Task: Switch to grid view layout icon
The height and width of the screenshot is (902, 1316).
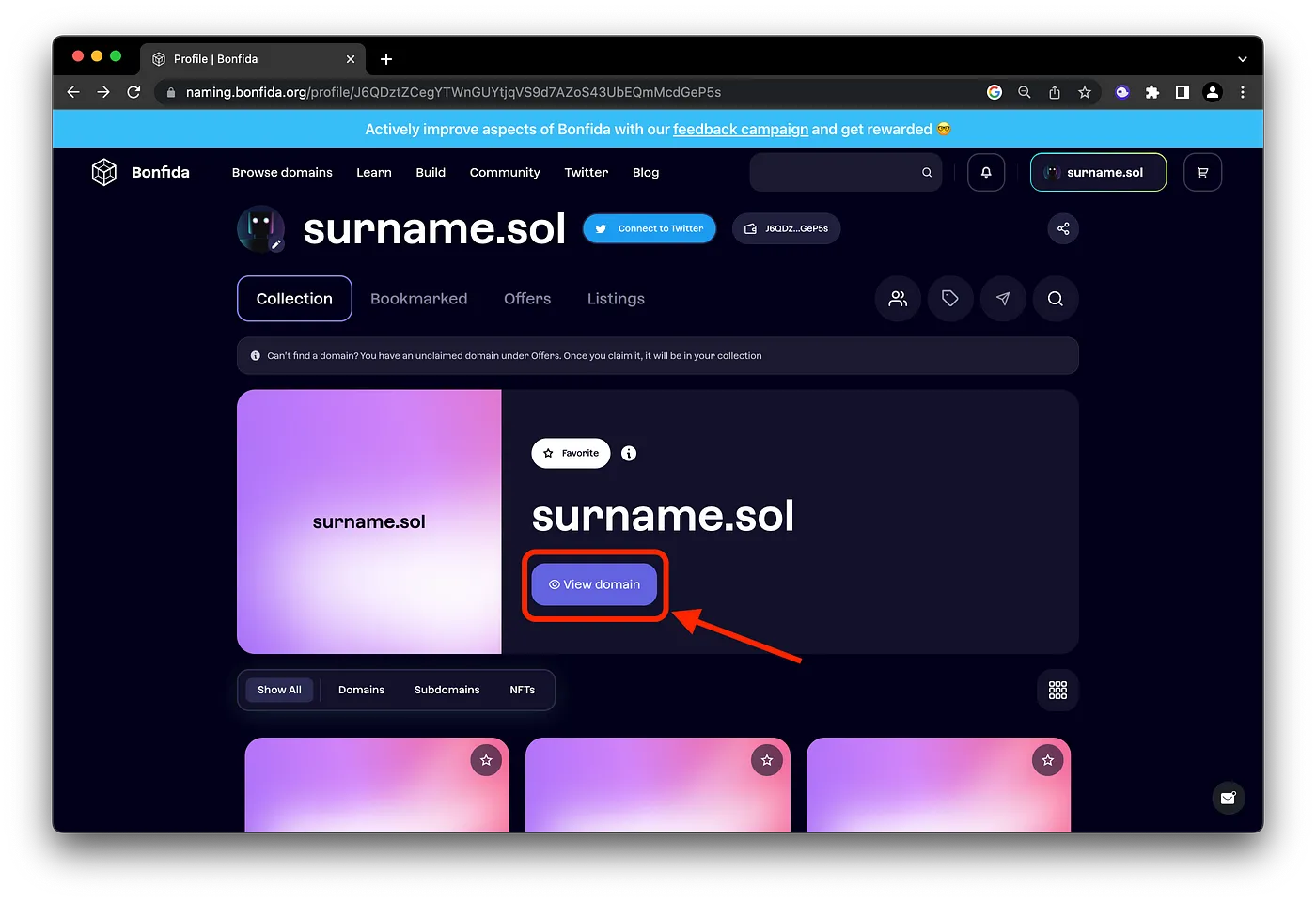Action: [1057, 691]
